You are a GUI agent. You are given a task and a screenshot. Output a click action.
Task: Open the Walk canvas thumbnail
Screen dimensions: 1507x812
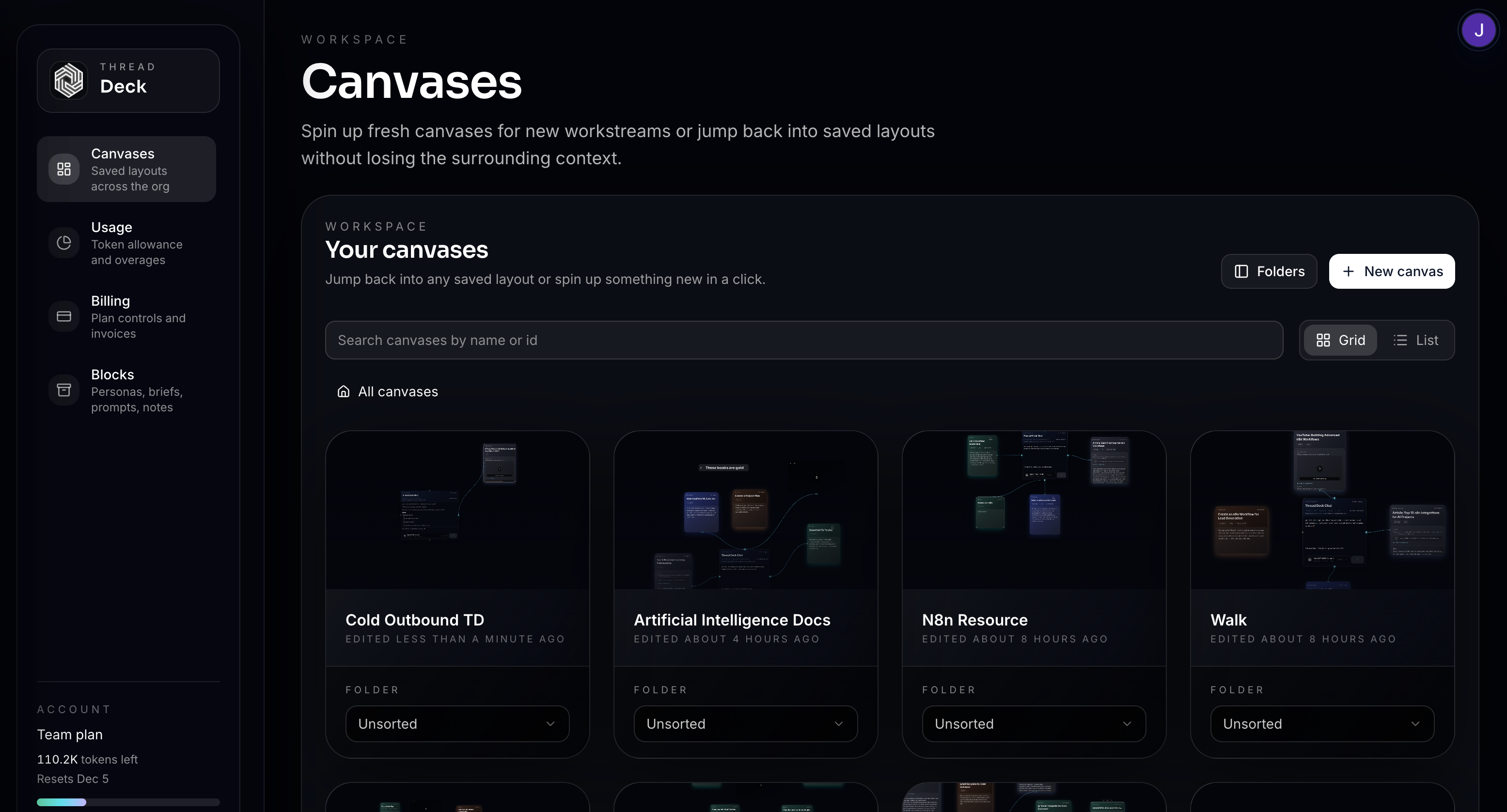[x=1322, y=510]
